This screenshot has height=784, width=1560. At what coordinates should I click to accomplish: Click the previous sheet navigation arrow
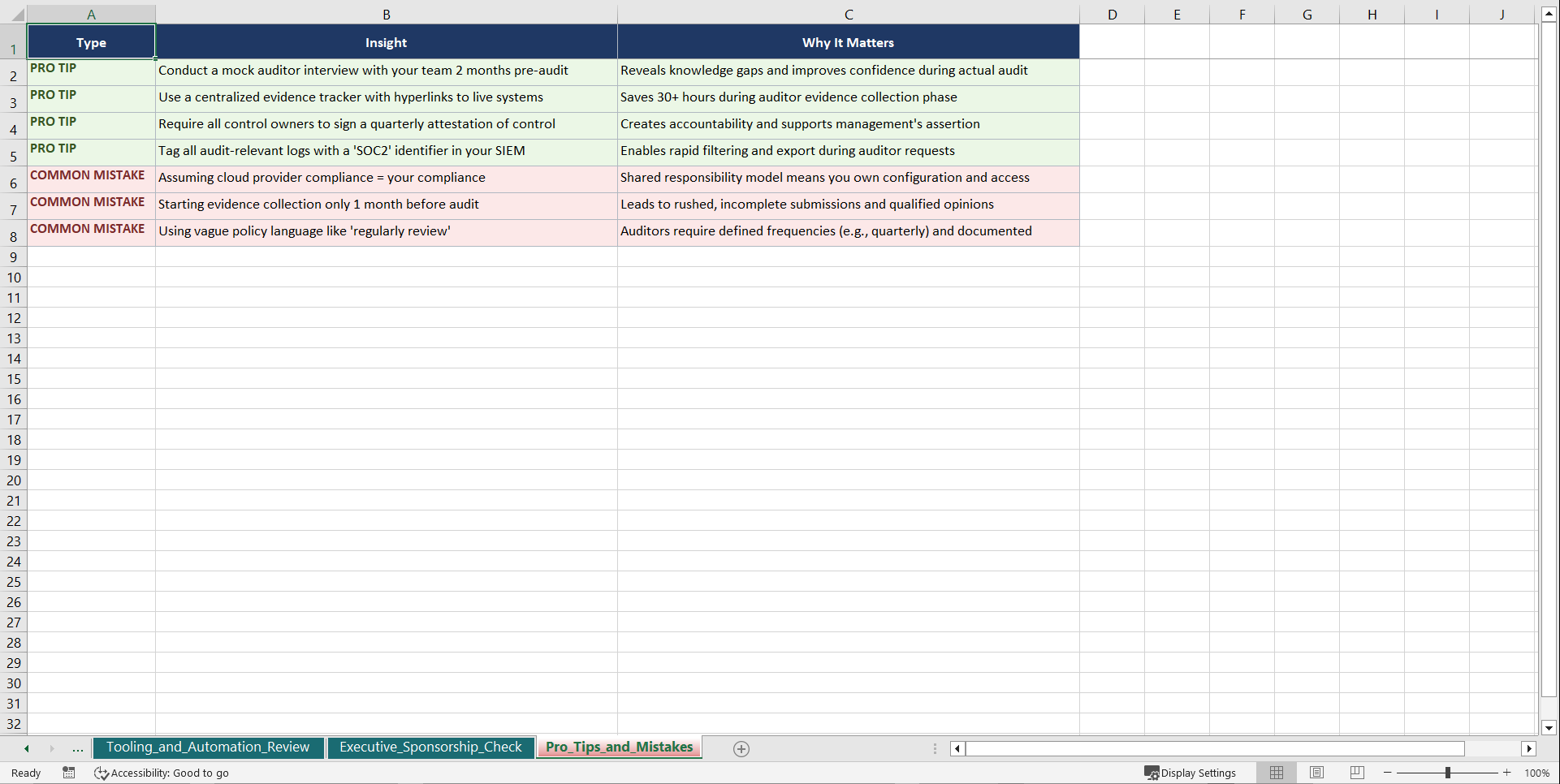(x=27, y=748)
